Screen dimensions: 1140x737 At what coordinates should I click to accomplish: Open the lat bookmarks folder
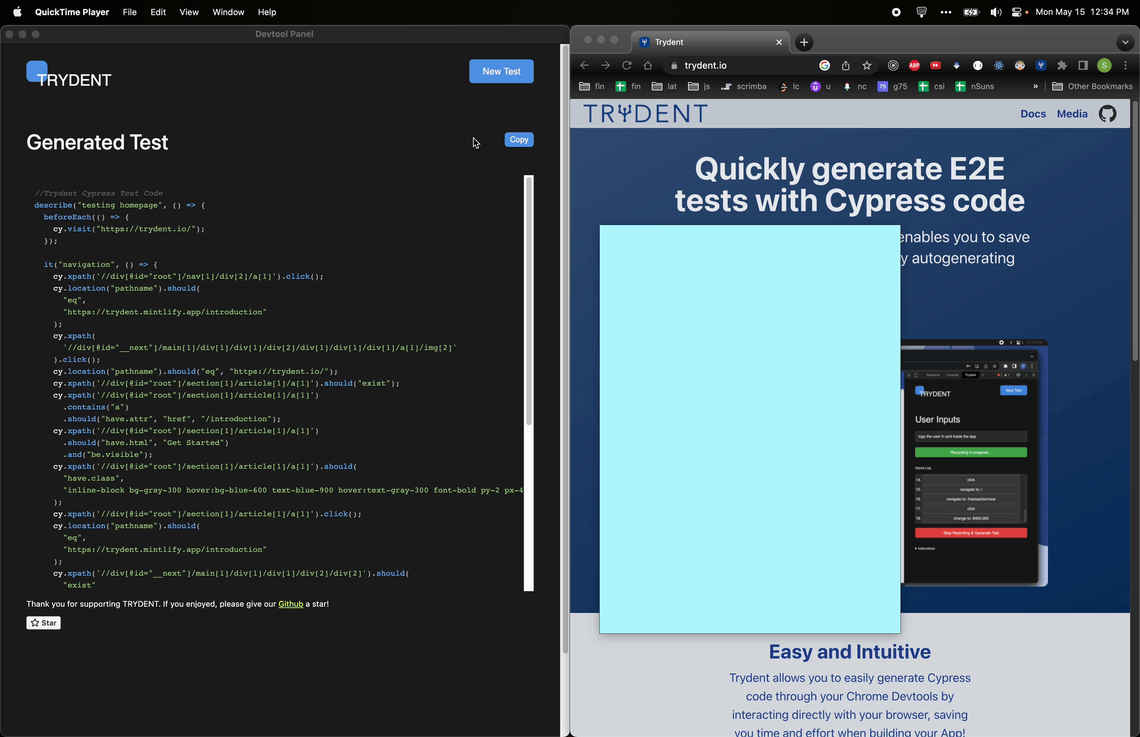(665, 86)
